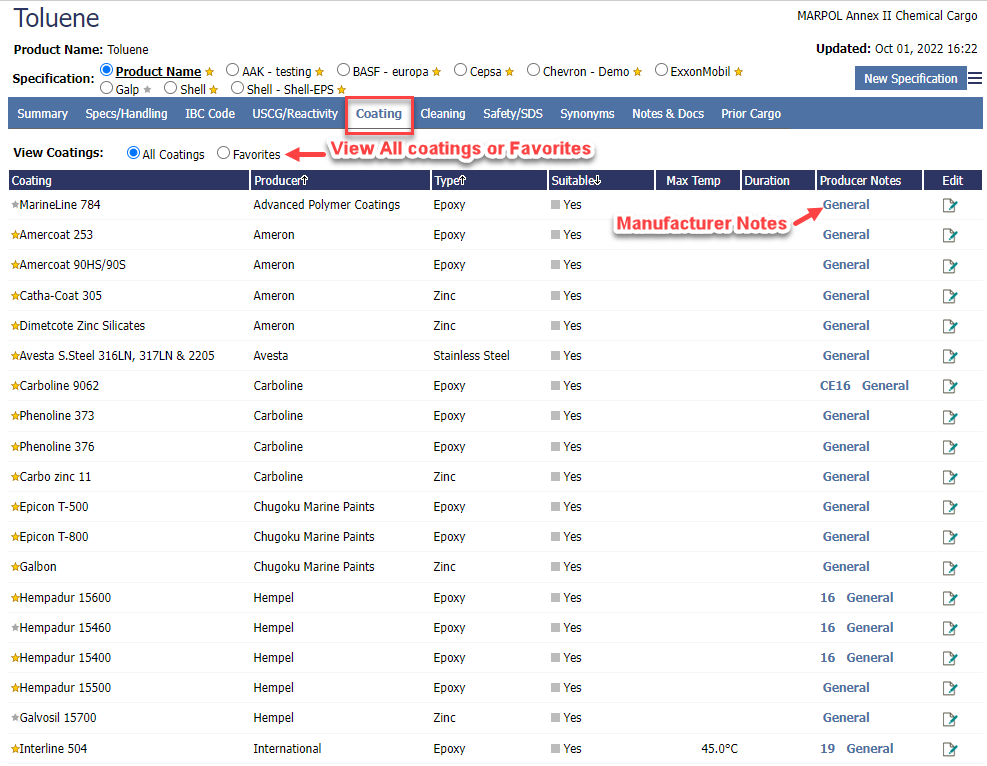This screenshot has height=766, width=987.
Task: Open CE16 producer note for Carboline 9062
Action: pos(835,386)
